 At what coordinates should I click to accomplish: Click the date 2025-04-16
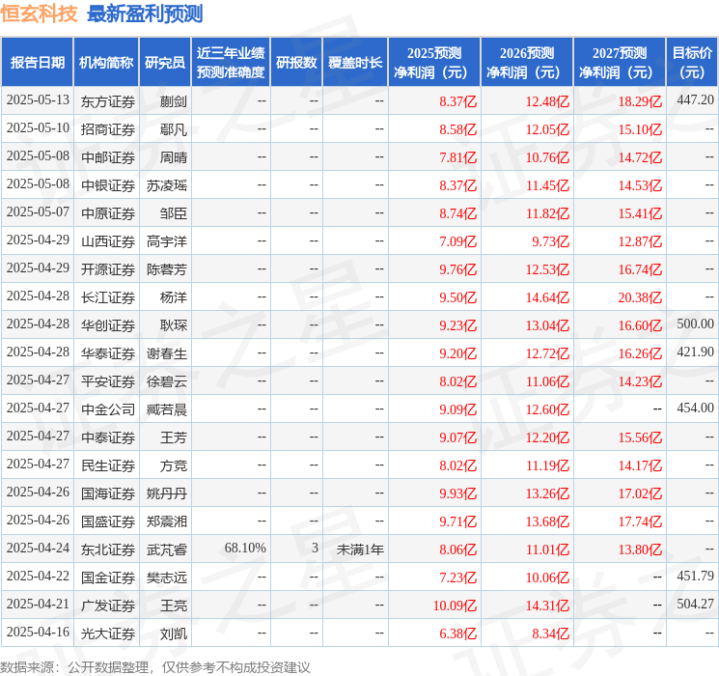[38, 632]
